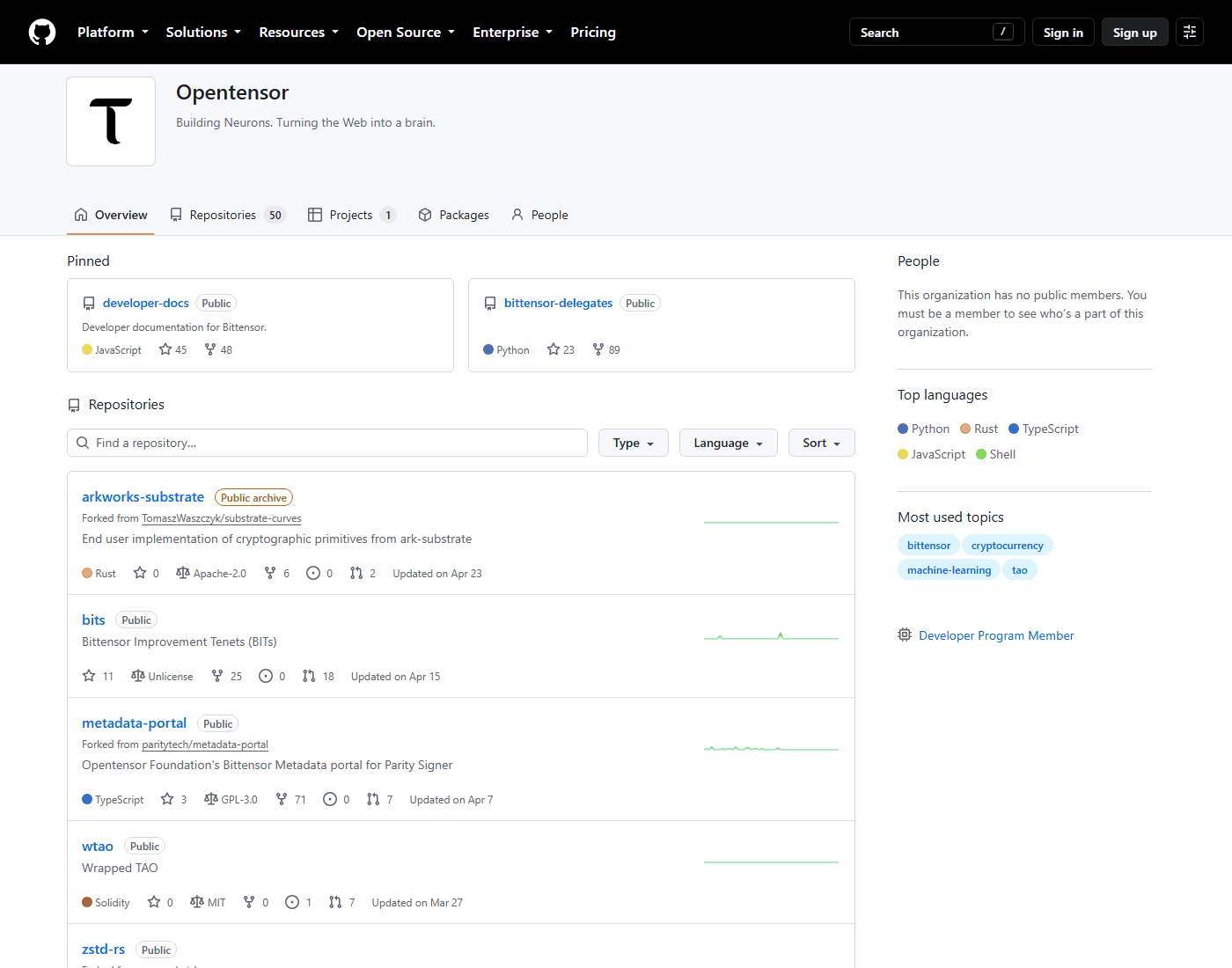Open the bits repository link
The image size is (1232, 968).
[93, 620]
